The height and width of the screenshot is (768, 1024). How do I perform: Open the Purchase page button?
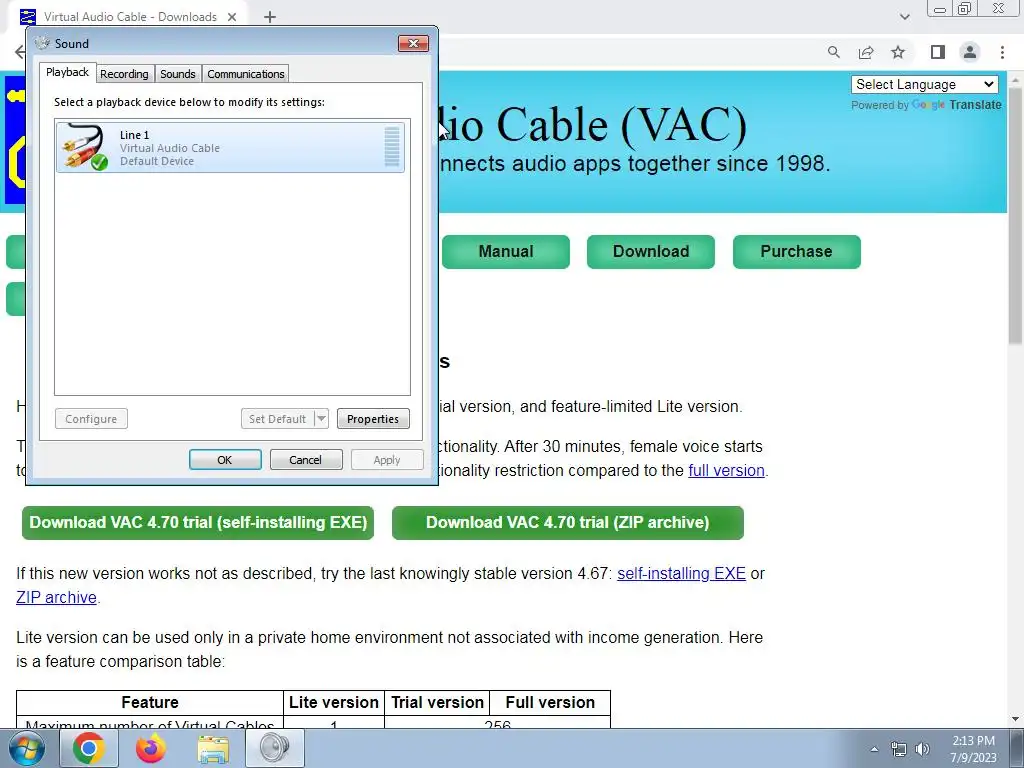coord(796,251)
